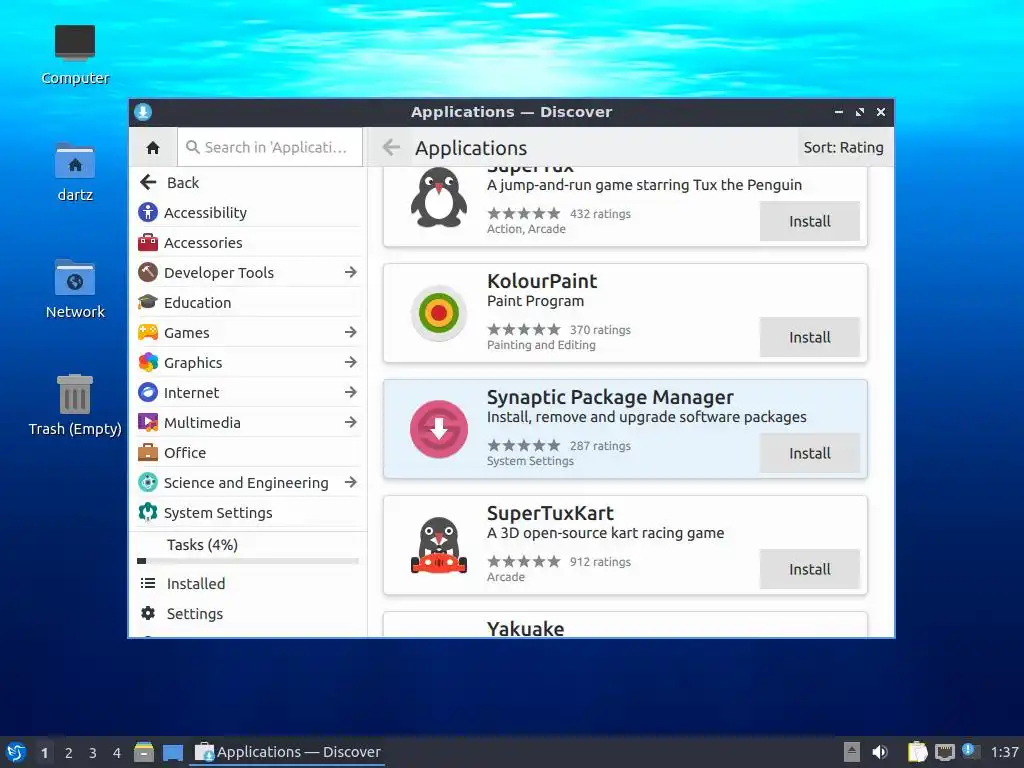Click the Education graduation cap icon
Image resolution: width=1024 pixels, height=768 pixels.
pyautogui.click(x=148, y=302)
